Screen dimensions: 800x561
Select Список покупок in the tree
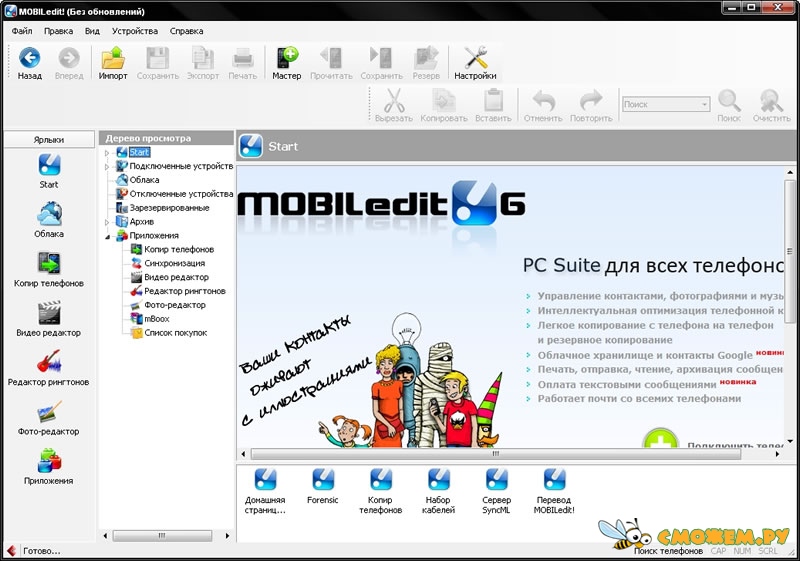pos(176,333)
